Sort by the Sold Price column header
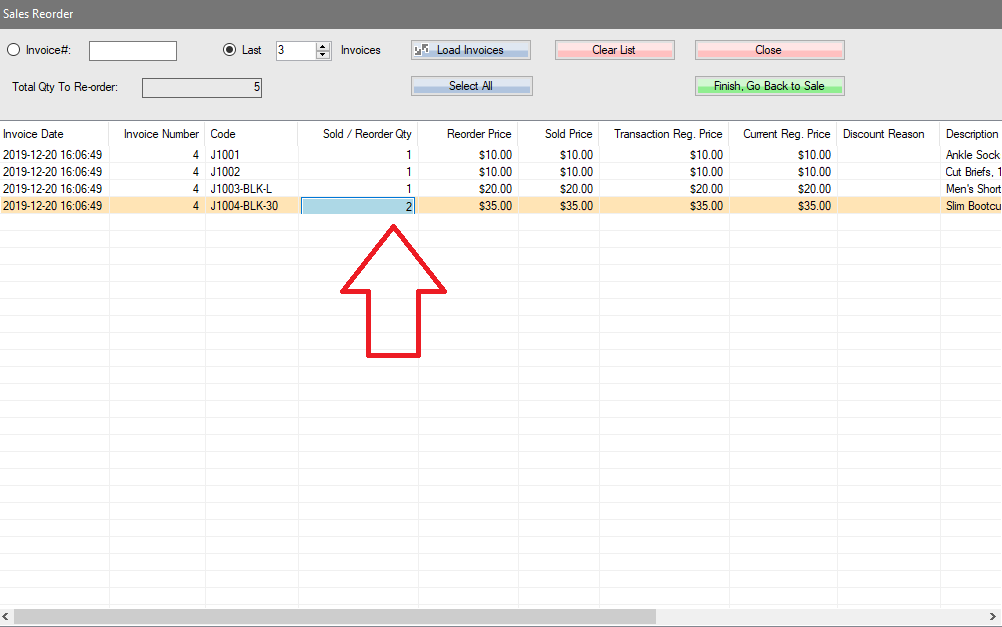The image size is (1002, 627). point(559,134)
